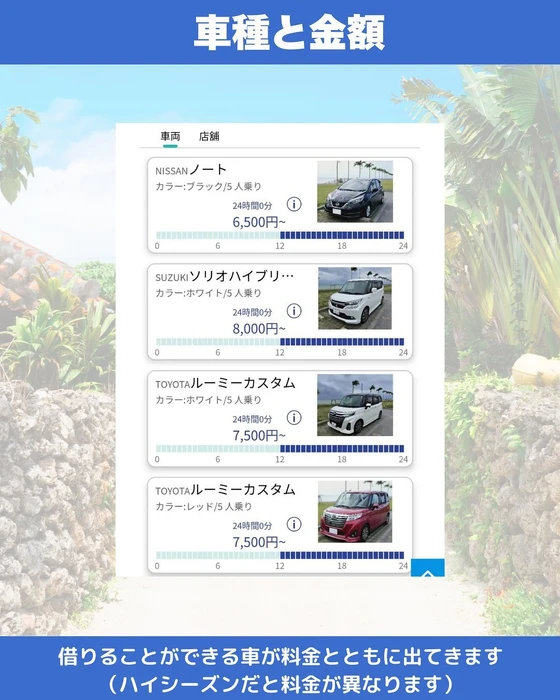This screenshot has width=560, height=700.
Task: Click the 7,500円~ price on the red ルーミー card
Action: (259, 542)
